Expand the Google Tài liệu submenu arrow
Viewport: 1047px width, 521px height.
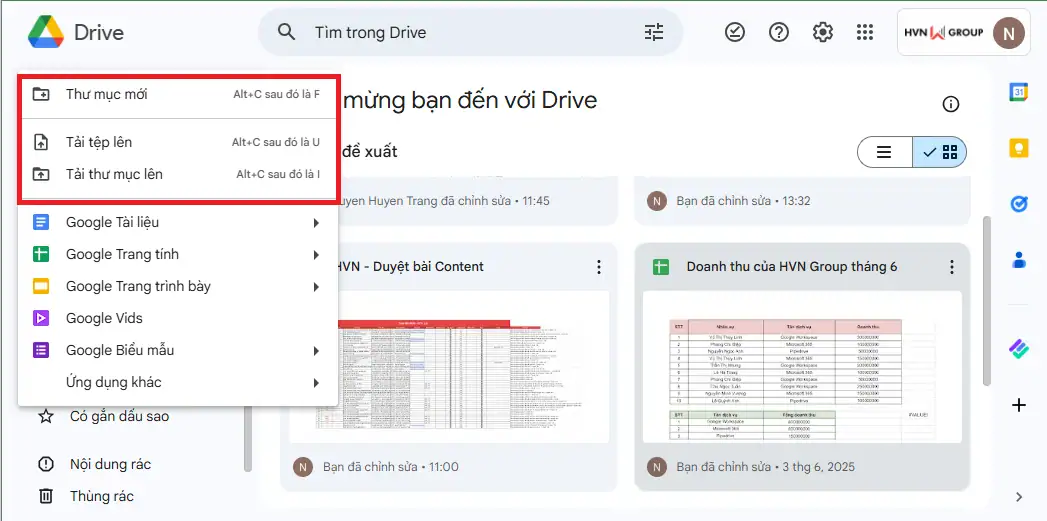316,222
